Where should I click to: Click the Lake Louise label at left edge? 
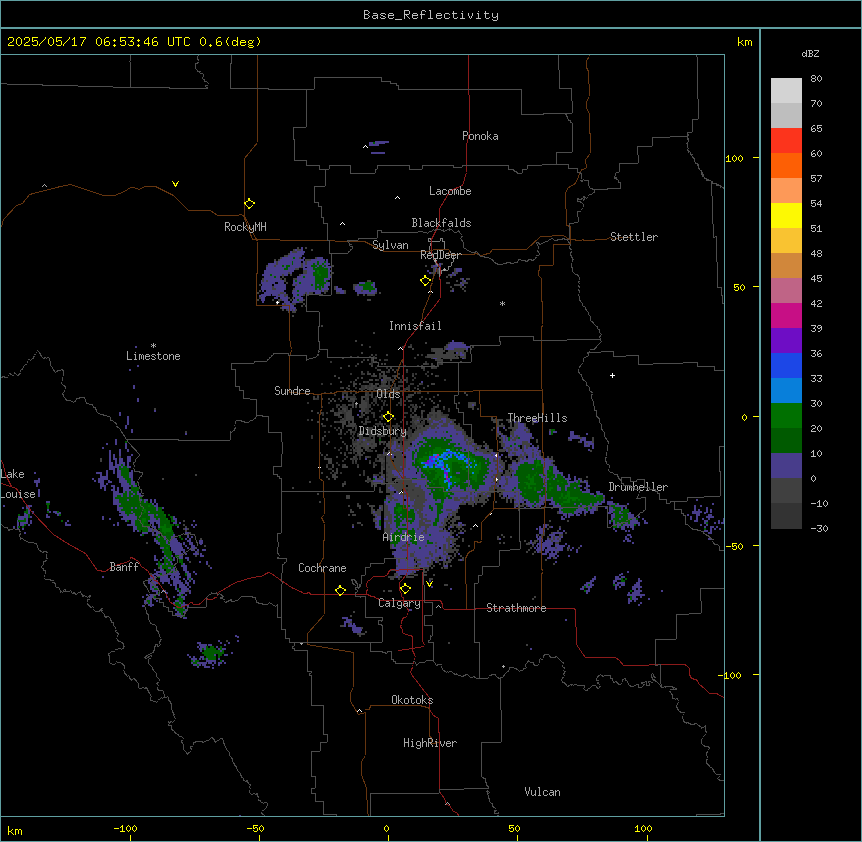[x=16, y=484]
